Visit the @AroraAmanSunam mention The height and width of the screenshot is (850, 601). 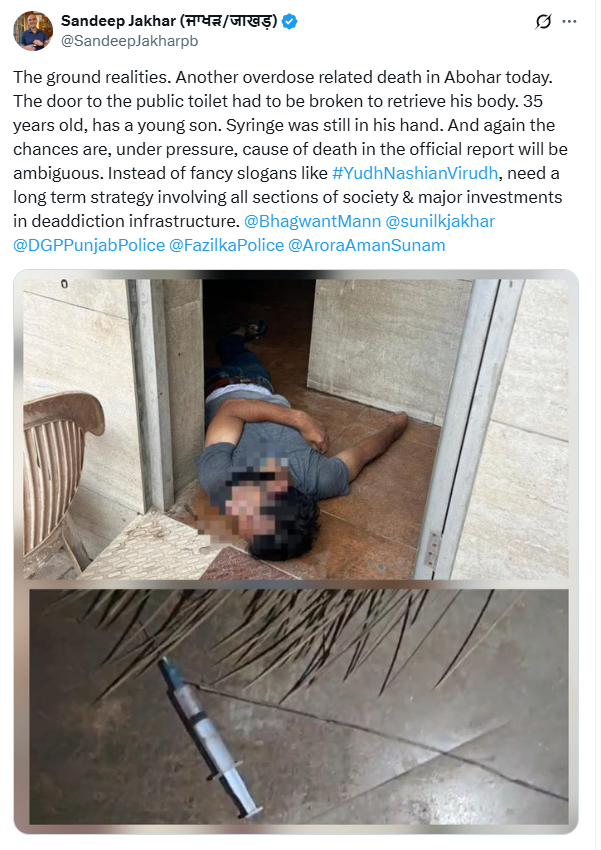click(x=366, y=245)
